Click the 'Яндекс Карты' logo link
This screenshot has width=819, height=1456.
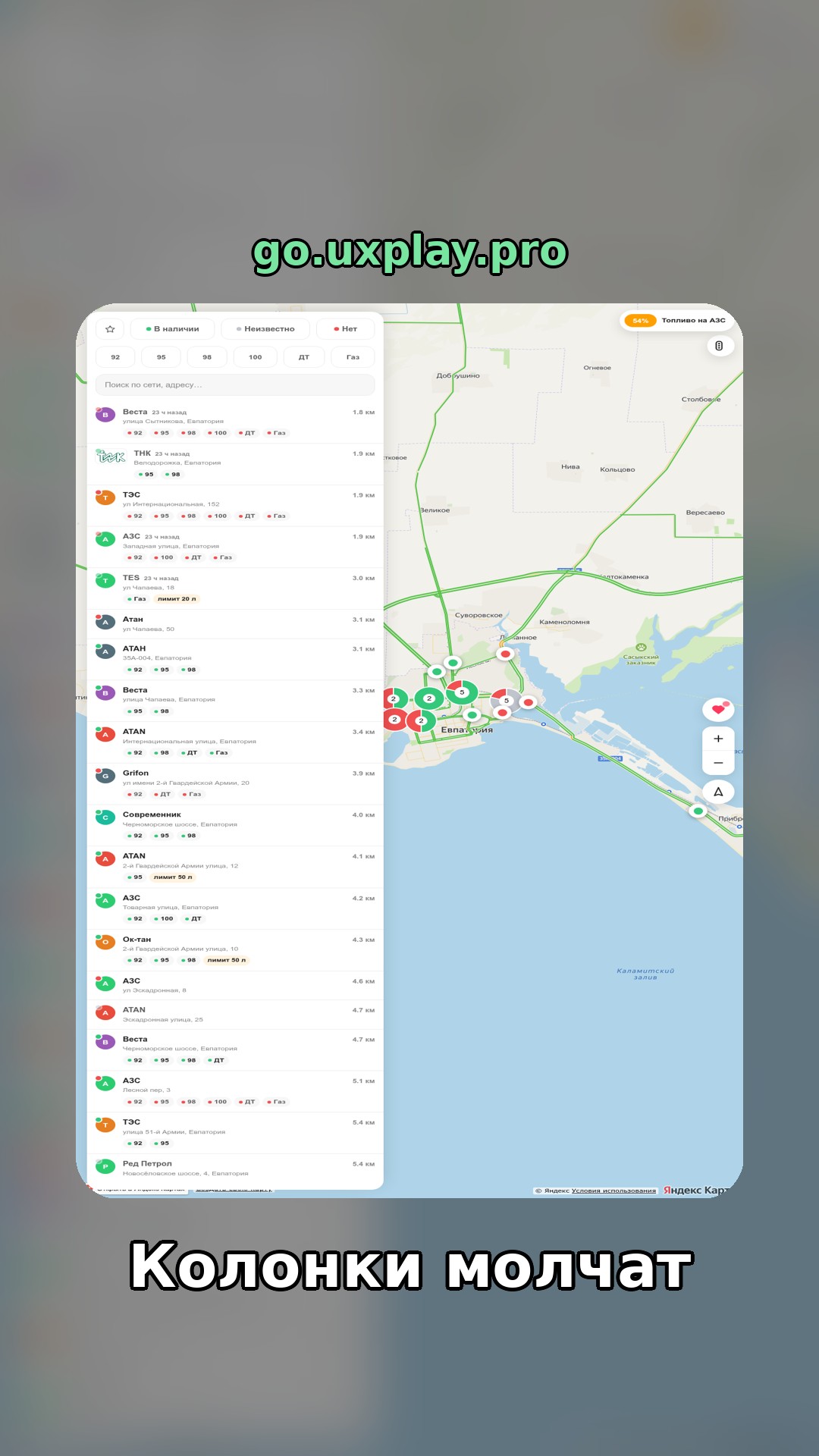[695, 1191]
